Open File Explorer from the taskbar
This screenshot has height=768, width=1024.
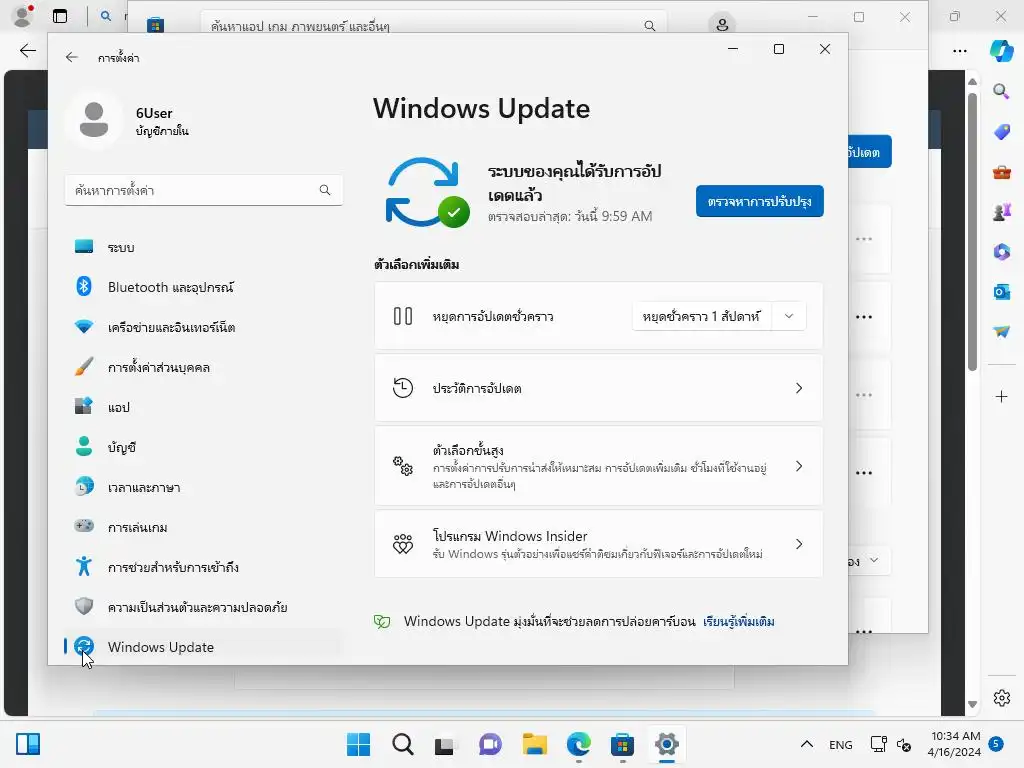point(534,744)
